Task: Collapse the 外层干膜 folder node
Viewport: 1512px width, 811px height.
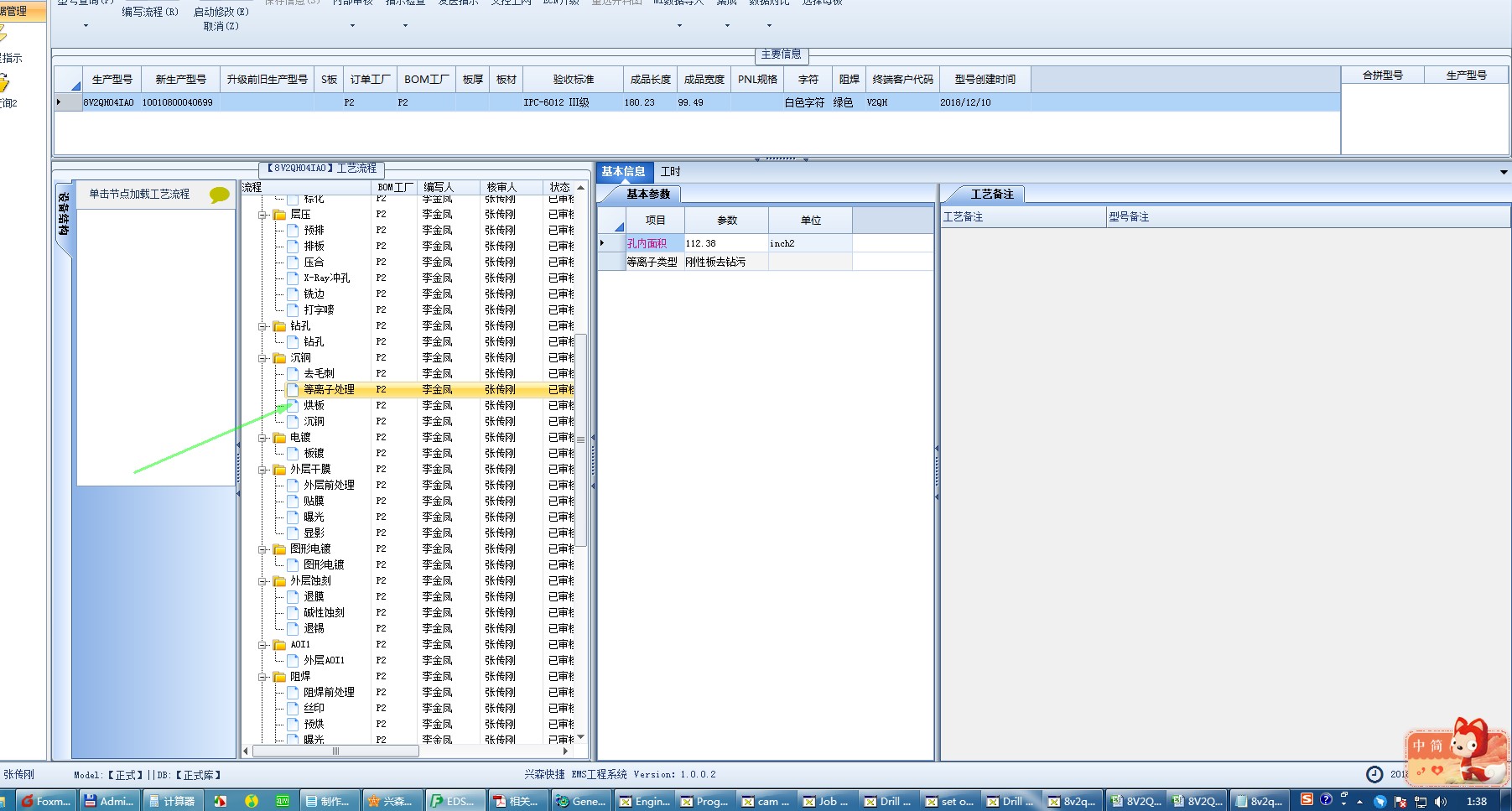Action: click(262, 470)
